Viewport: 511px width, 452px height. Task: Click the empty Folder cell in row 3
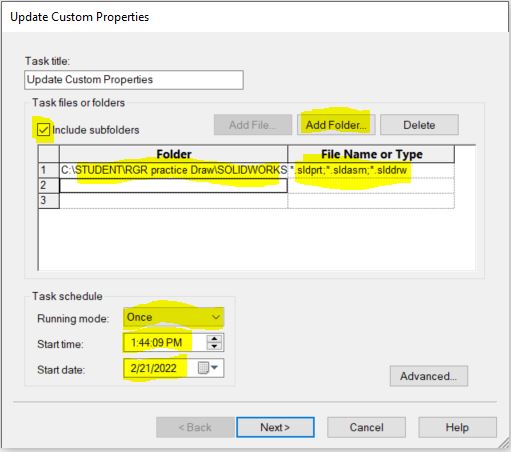pyautogui.click(x=173, y=201)
